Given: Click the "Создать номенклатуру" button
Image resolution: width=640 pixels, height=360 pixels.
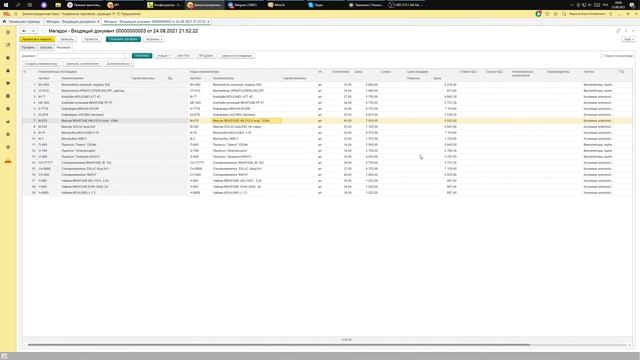Looking at the screenshot, I should [x=41, y=64].
